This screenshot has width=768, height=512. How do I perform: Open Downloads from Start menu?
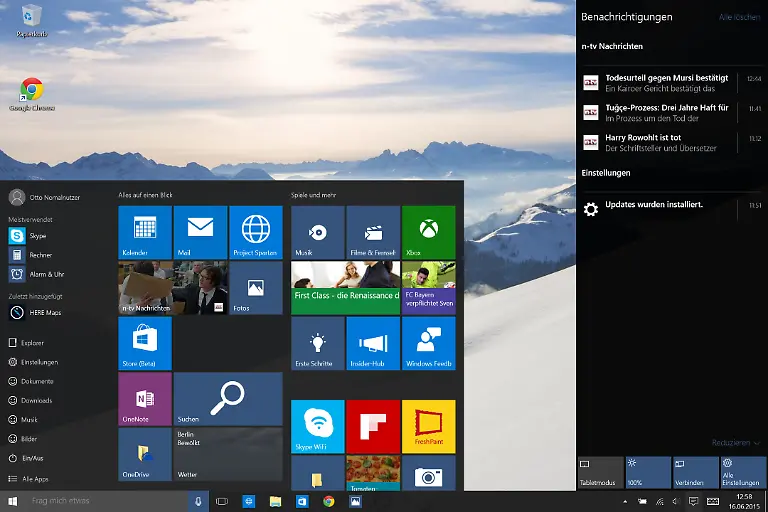click(30, 400)
